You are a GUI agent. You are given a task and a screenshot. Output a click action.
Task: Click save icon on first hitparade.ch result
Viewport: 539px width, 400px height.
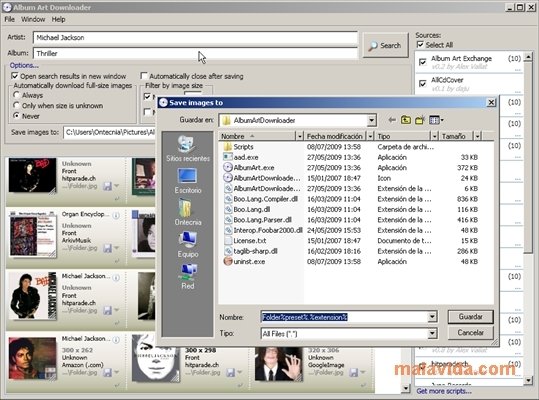tap(108, 186)
